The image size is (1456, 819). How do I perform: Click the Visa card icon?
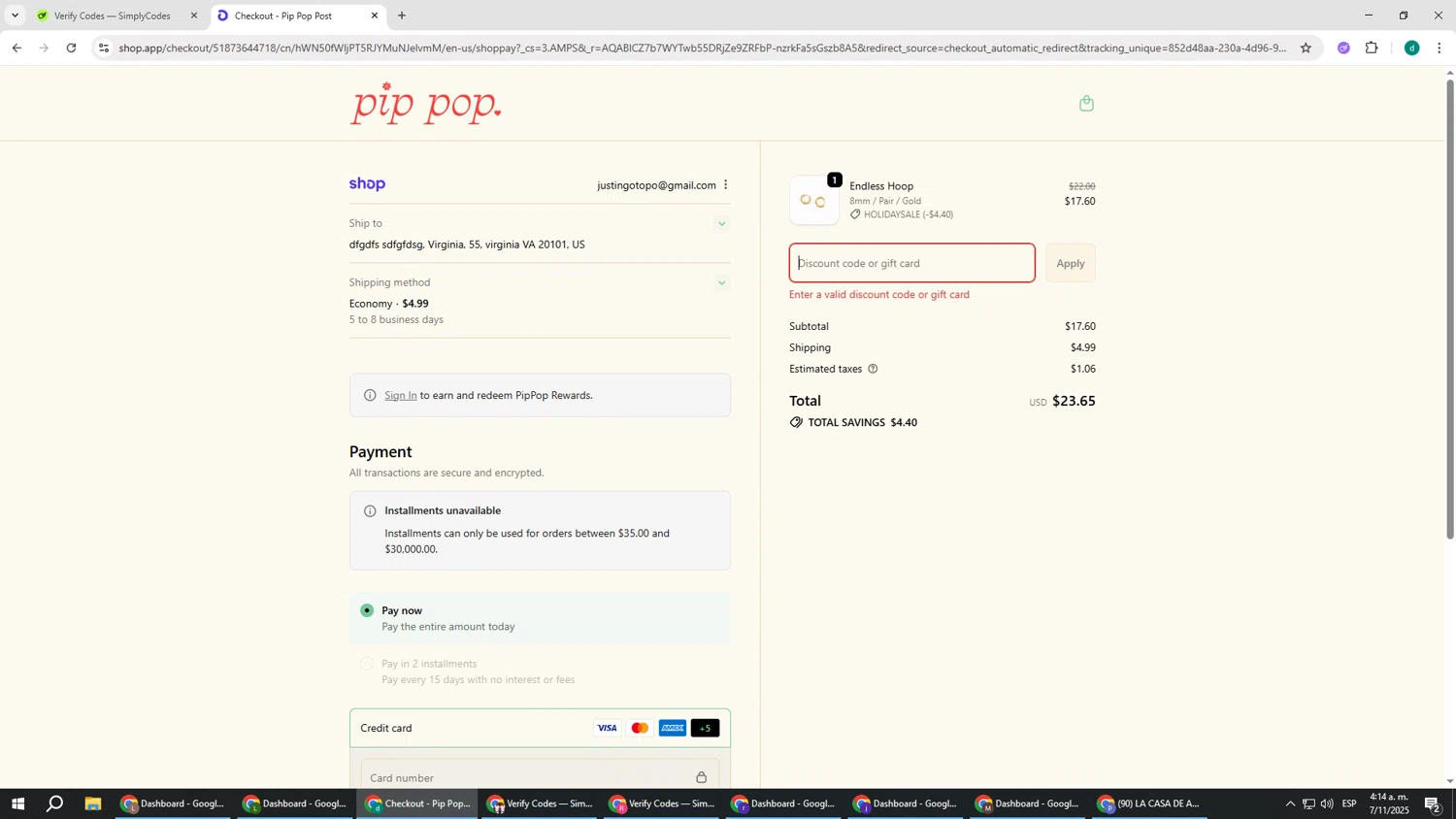tap(607, 729)
